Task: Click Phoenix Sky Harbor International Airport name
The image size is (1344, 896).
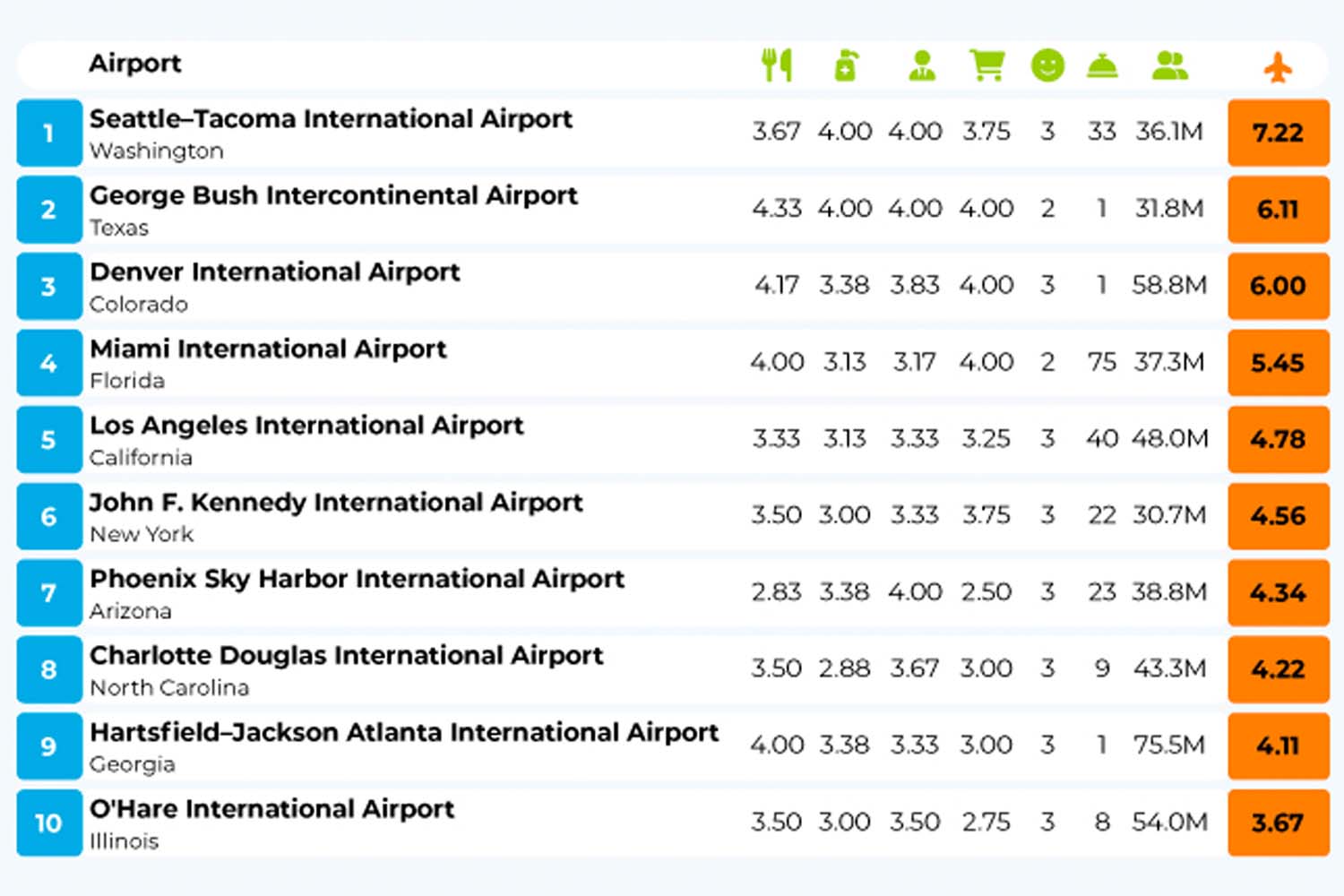Action: point(357,579)
